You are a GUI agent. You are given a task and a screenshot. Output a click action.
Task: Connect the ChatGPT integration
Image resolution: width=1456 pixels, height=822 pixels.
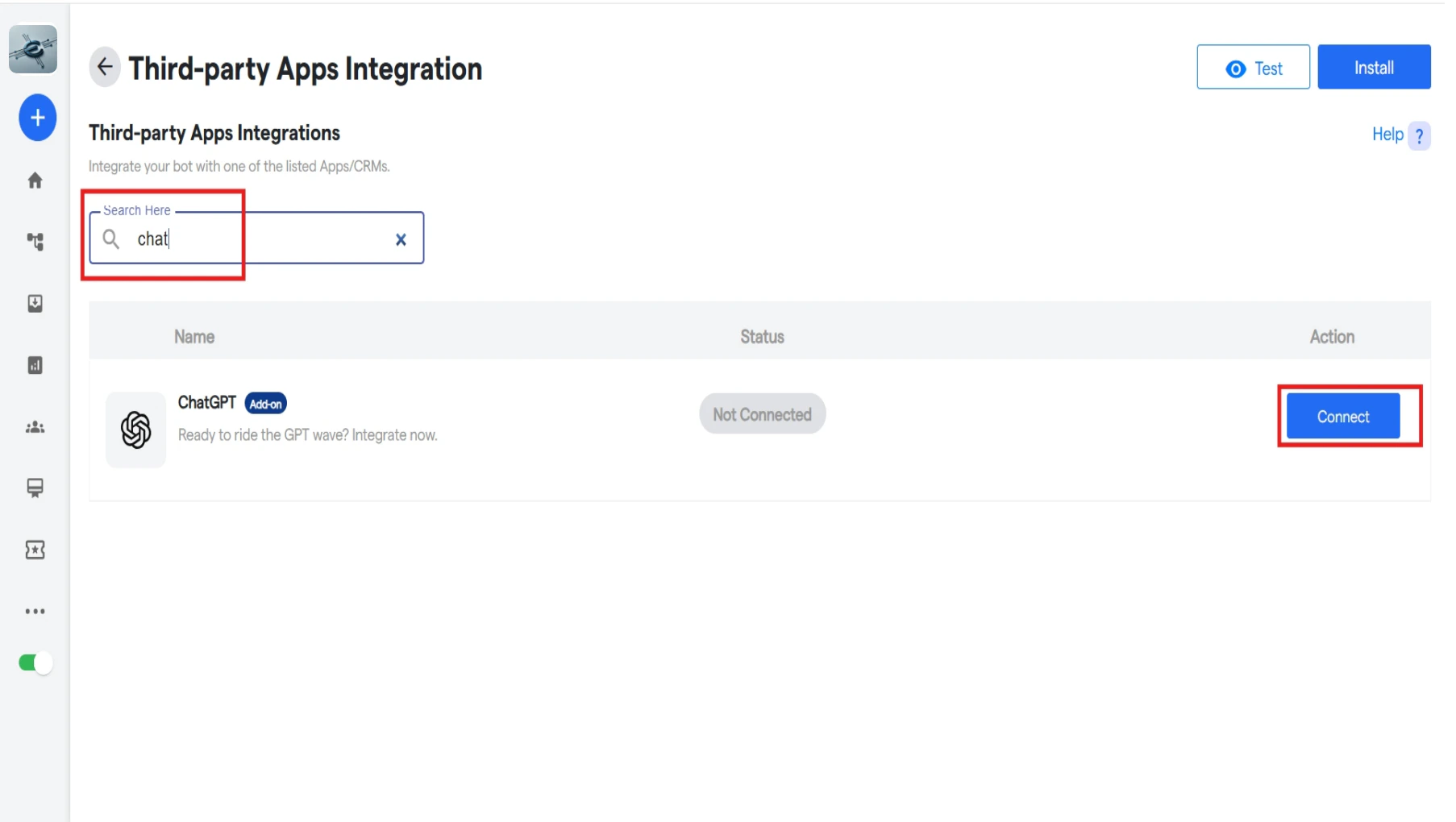tap(1342, 417)
